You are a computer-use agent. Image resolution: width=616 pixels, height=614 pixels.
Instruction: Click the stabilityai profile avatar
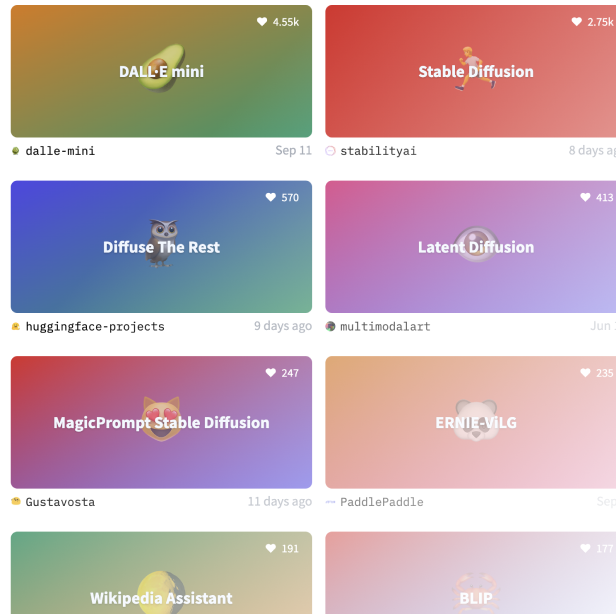pyautogui.click(x=330, y=151)
